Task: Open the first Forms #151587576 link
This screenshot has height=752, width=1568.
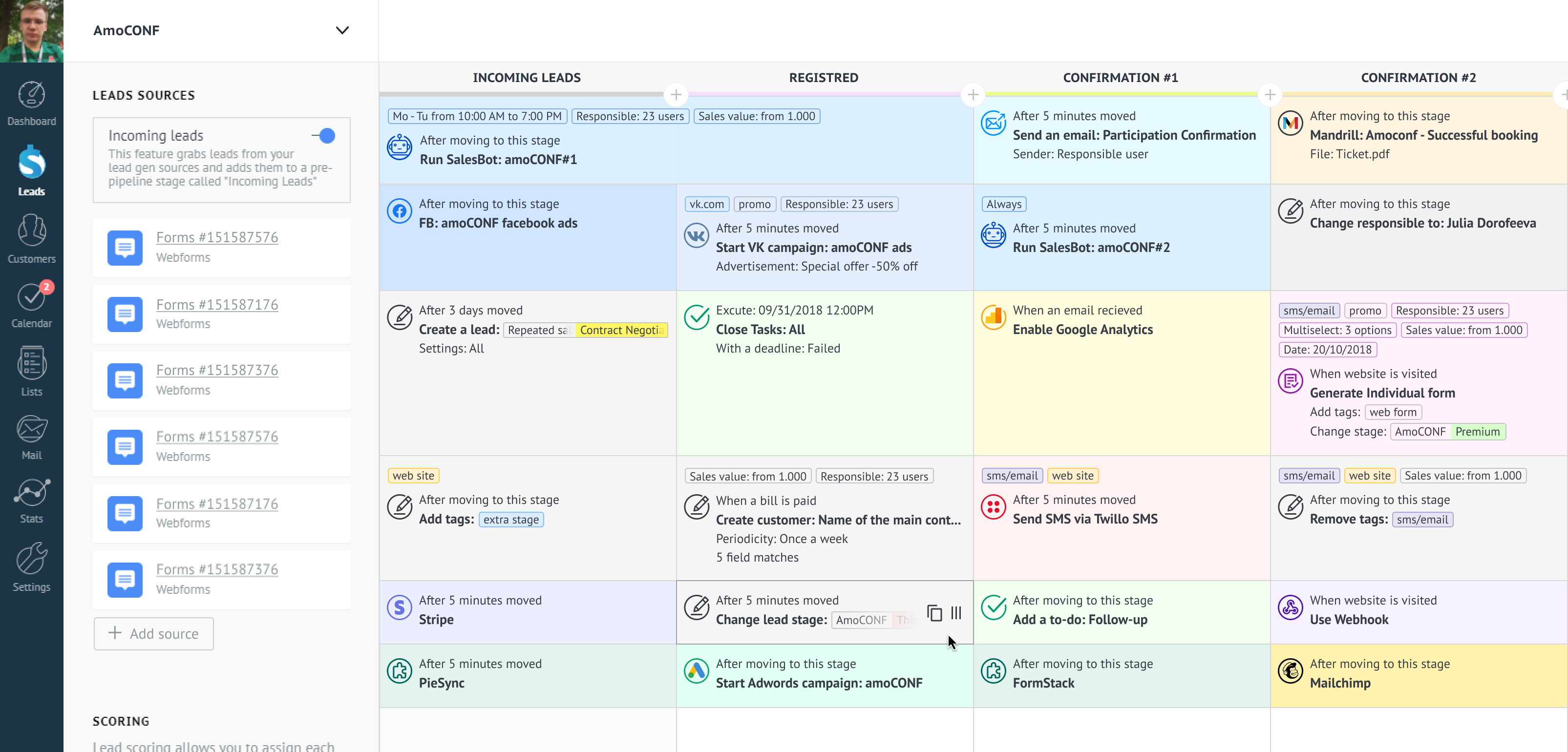Action: tap(217, 237)
